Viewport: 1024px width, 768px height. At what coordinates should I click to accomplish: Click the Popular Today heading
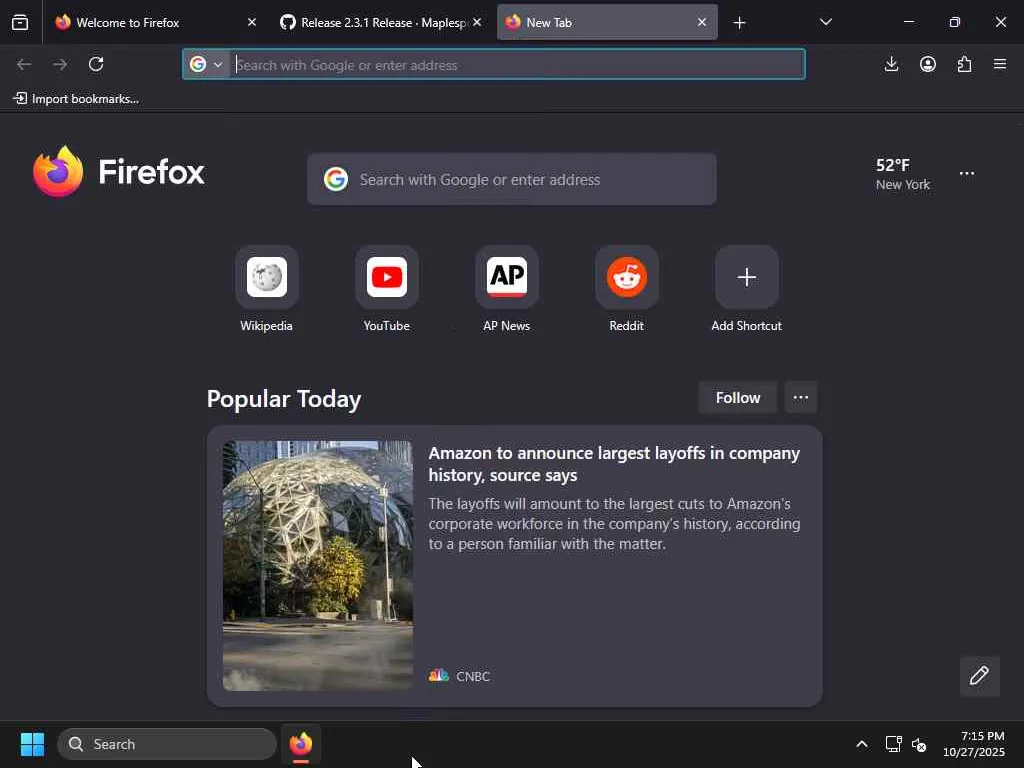coord(284,399)
